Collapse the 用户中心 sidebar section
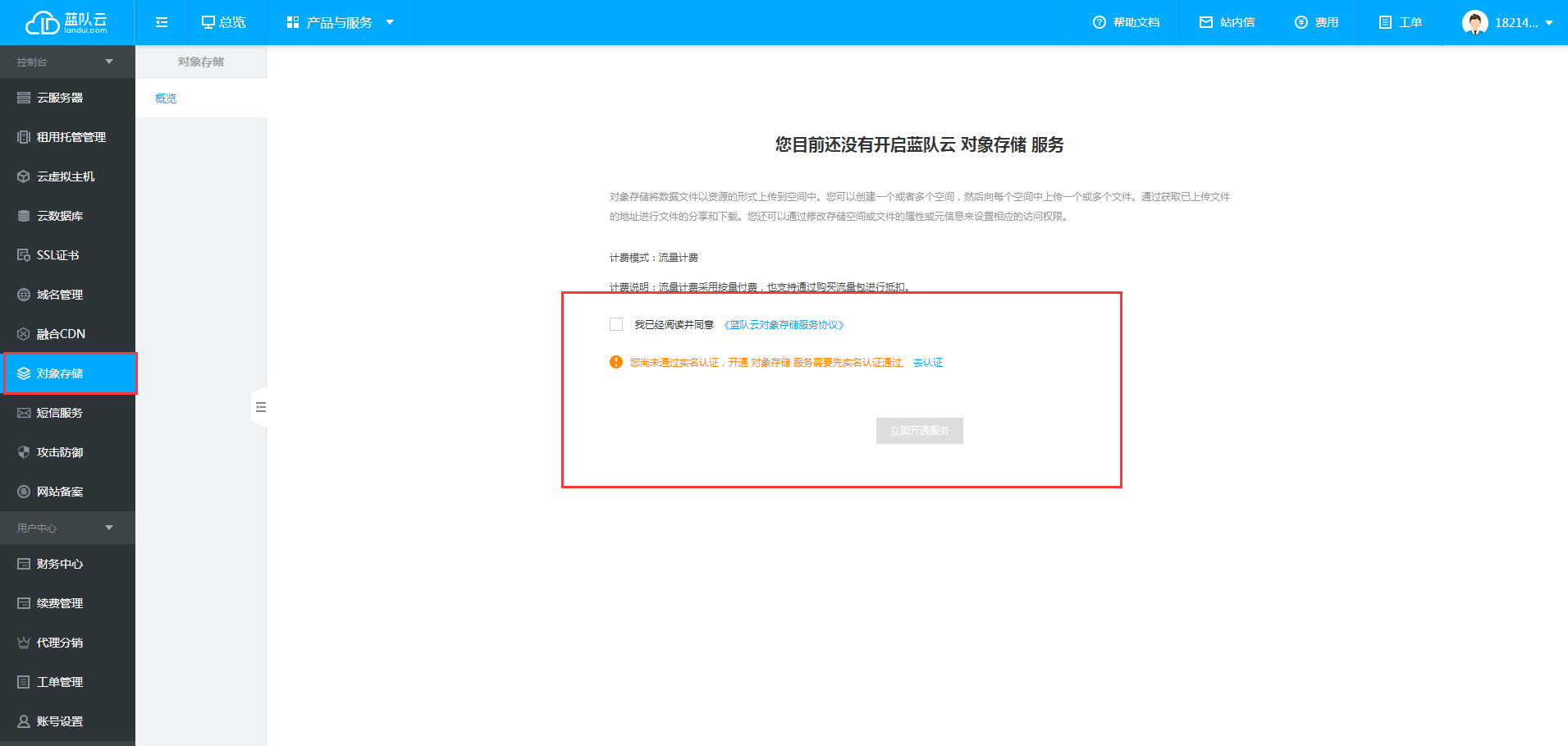Viewport: 1568px width, 746px height. click(109, 528)
